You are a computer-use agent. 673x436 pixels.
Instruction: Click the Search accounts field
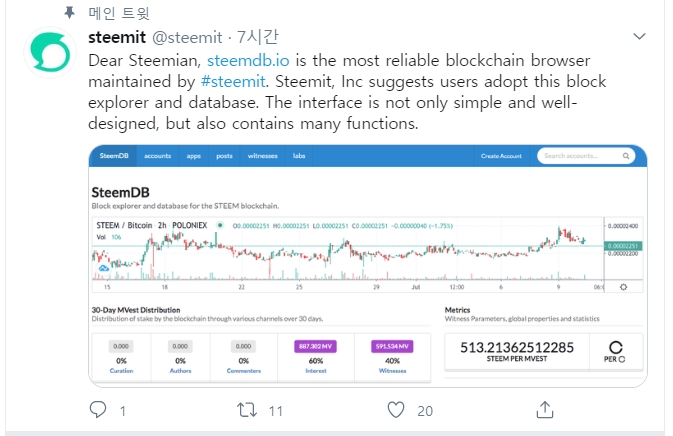(584, 156)
